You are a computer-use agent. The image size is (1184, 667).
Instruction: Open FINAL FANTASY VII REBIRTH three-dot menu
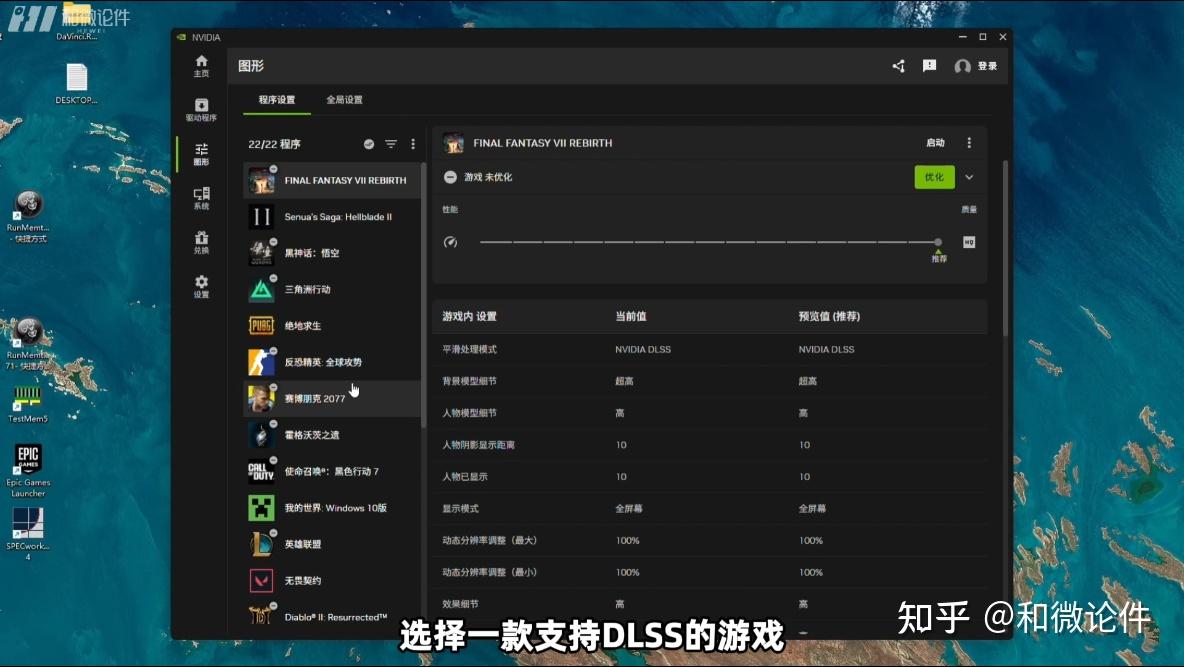(969, 143)
